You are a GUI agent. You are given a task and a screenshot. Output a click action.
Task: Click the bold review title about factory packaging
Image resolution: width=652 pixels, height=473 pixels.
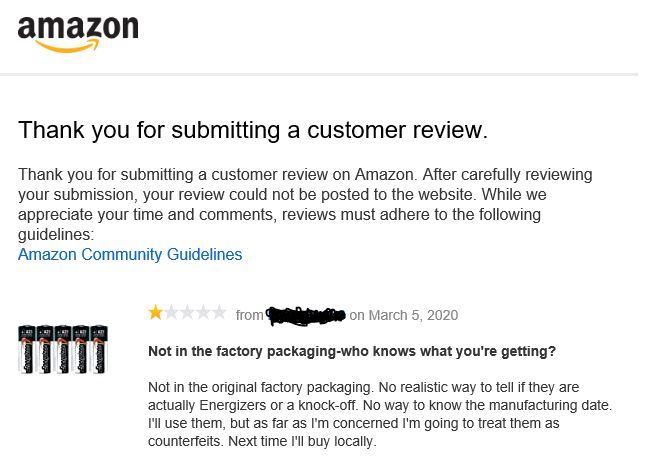tap(352, 352)
